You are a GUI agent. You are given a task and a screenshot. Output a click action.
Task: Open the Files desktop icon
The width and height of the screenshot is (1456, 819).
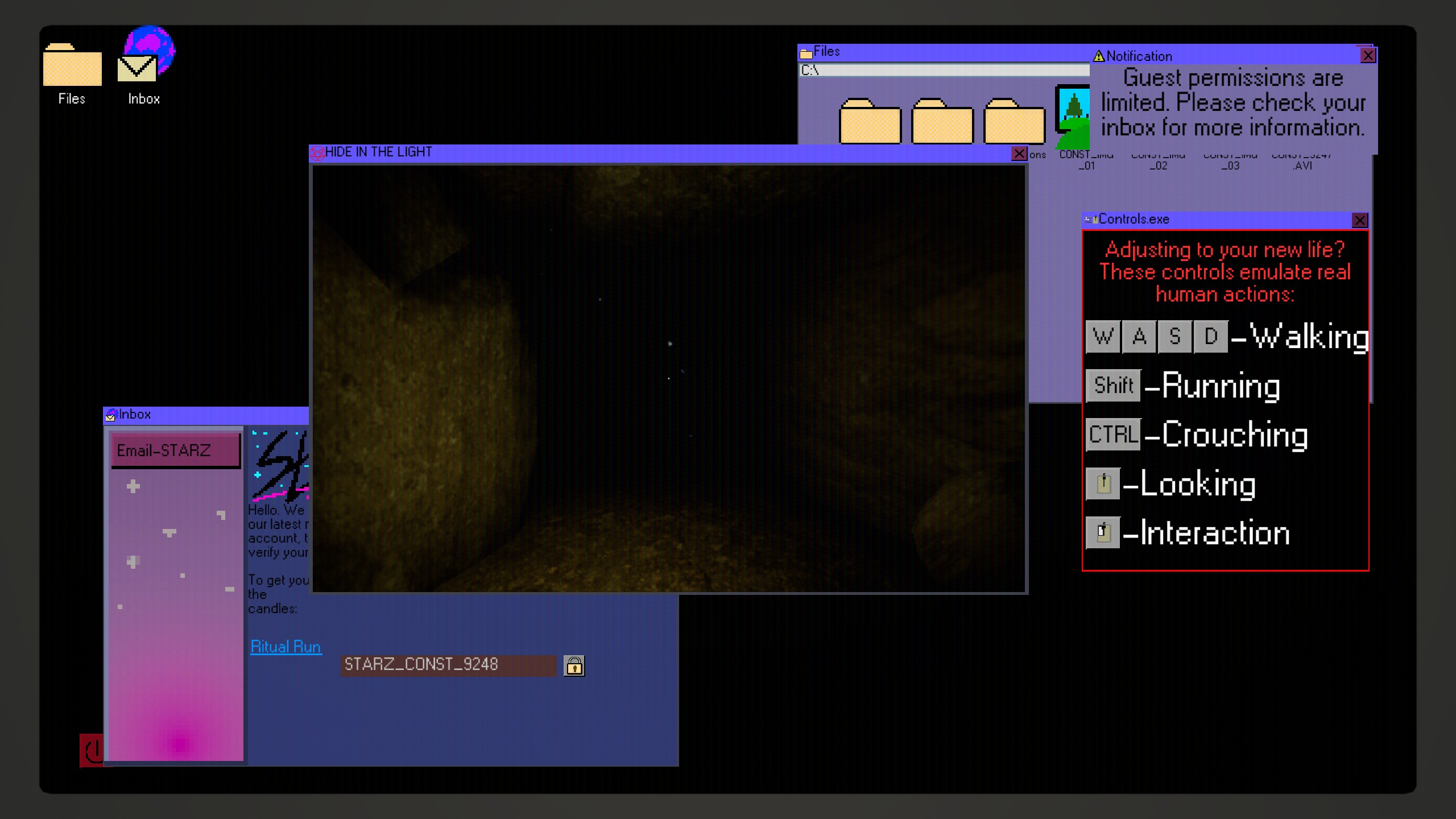72,67
